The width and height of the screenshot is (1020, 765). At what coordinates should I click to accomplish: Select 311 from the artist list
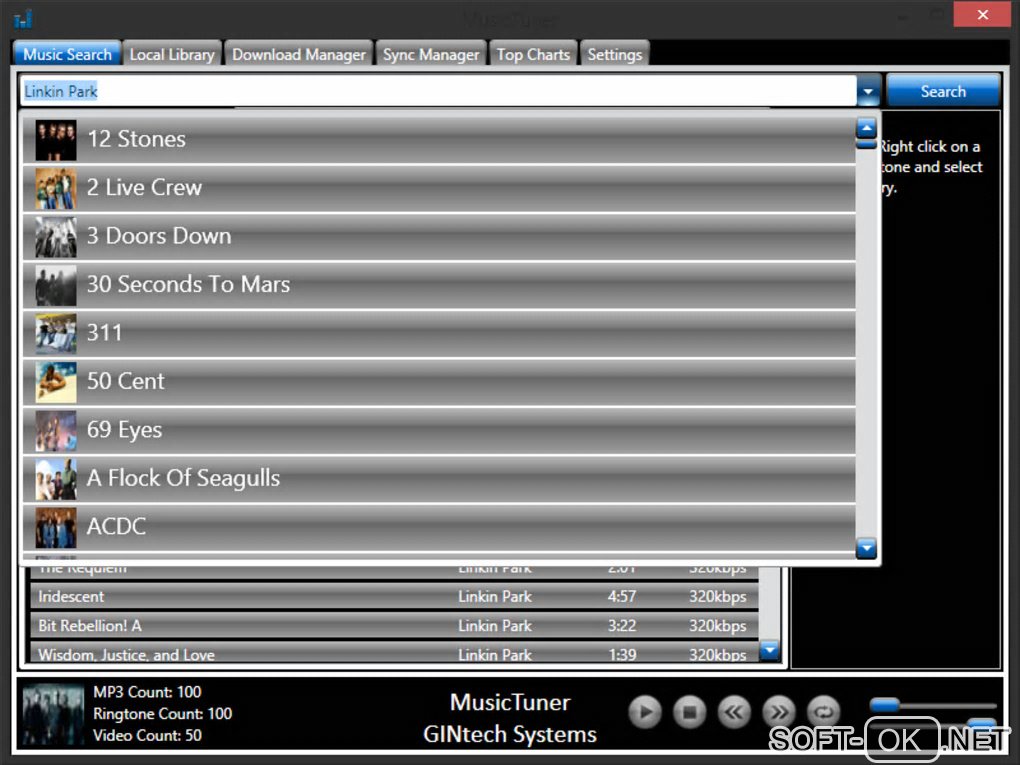click(439, 333)
